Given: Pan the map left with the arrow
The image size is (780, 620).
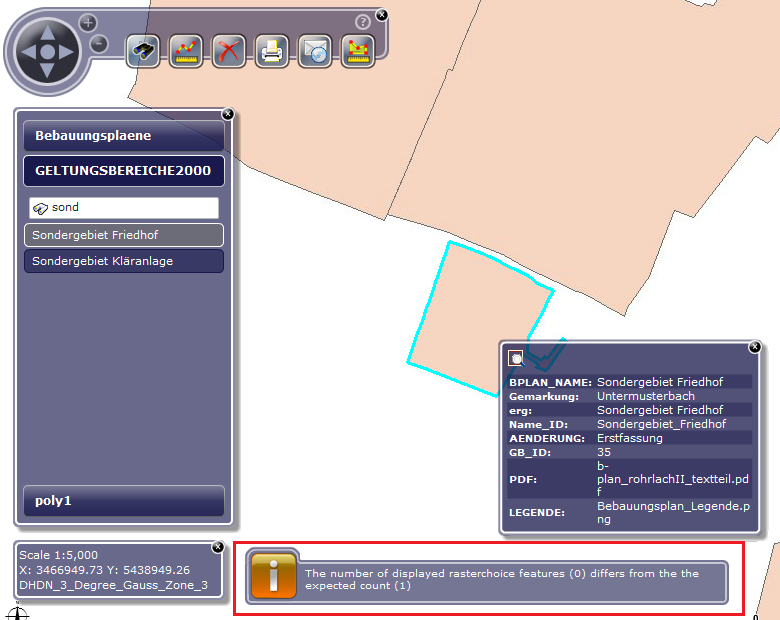Looking at the screenshot, I should (x=28, y=52).
